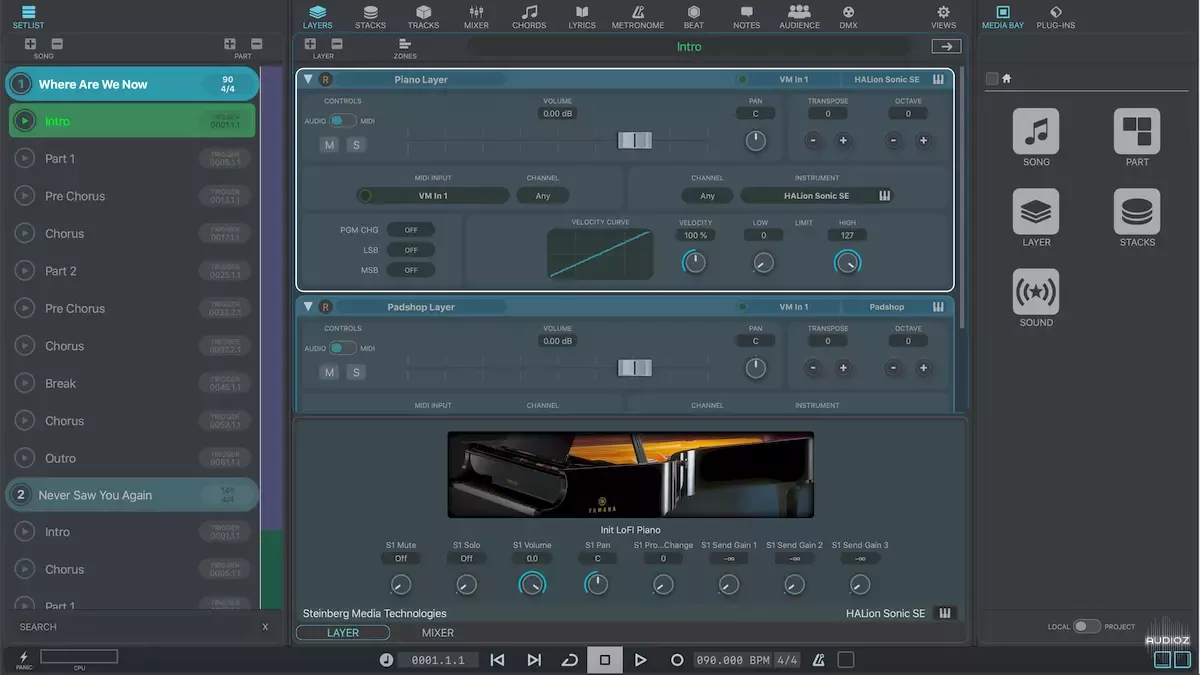Add a new layer with Layer plus icon
1200x675 pixels.
click(310, 44)
